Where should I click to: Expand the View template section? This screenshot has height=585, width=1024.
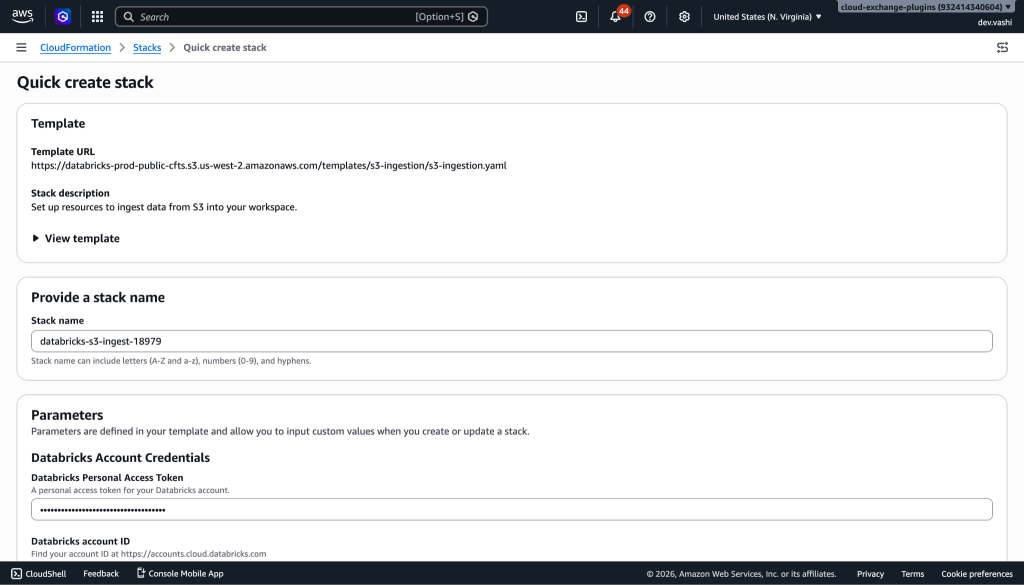pyautogui.click(x=76, y=238)
